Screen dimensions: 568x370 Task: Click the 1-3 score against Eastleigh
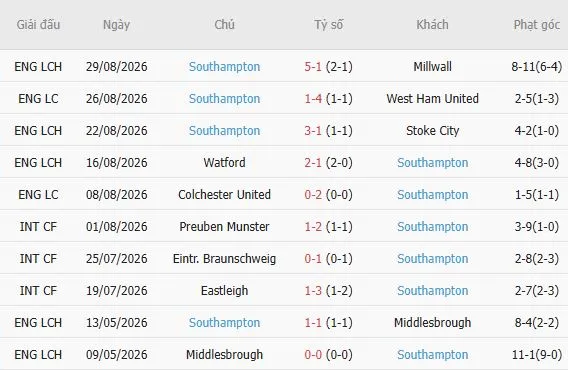click(x=313, y=291)
